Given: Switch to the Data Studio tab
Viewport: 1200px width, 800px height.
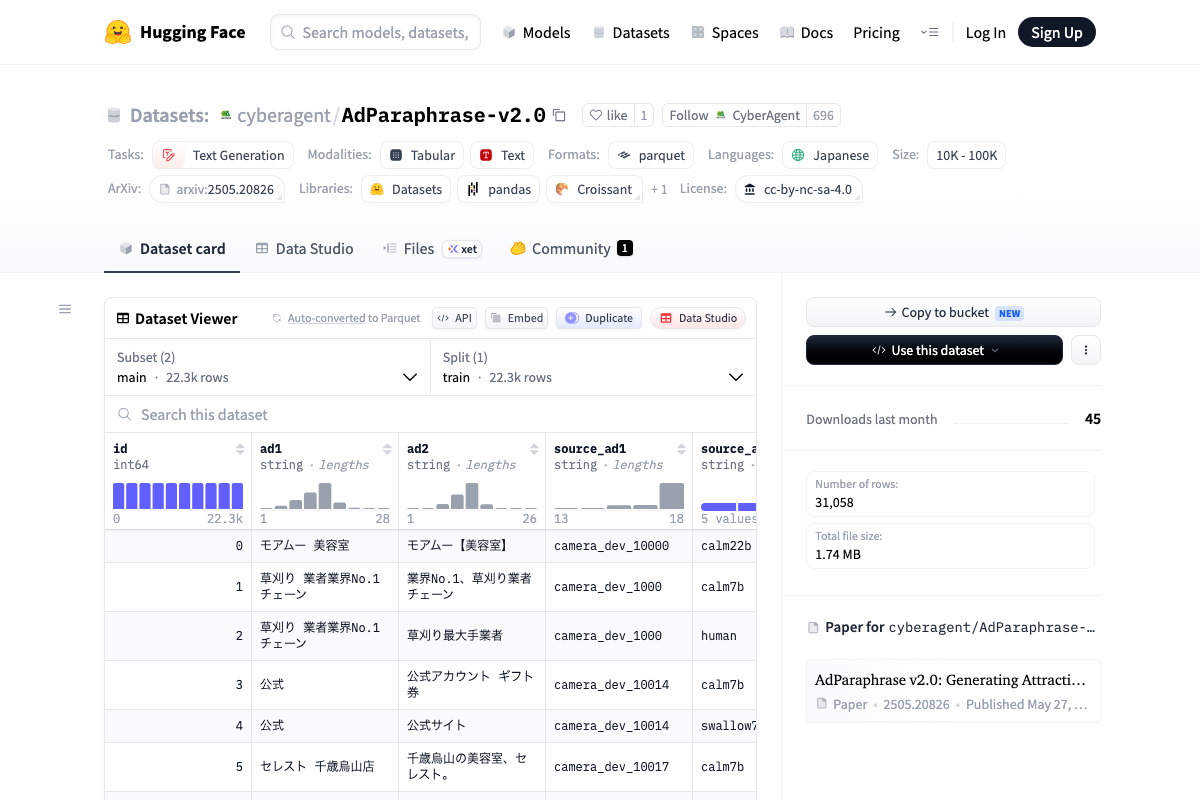Looking at the screenshot, I should [304, 249].
